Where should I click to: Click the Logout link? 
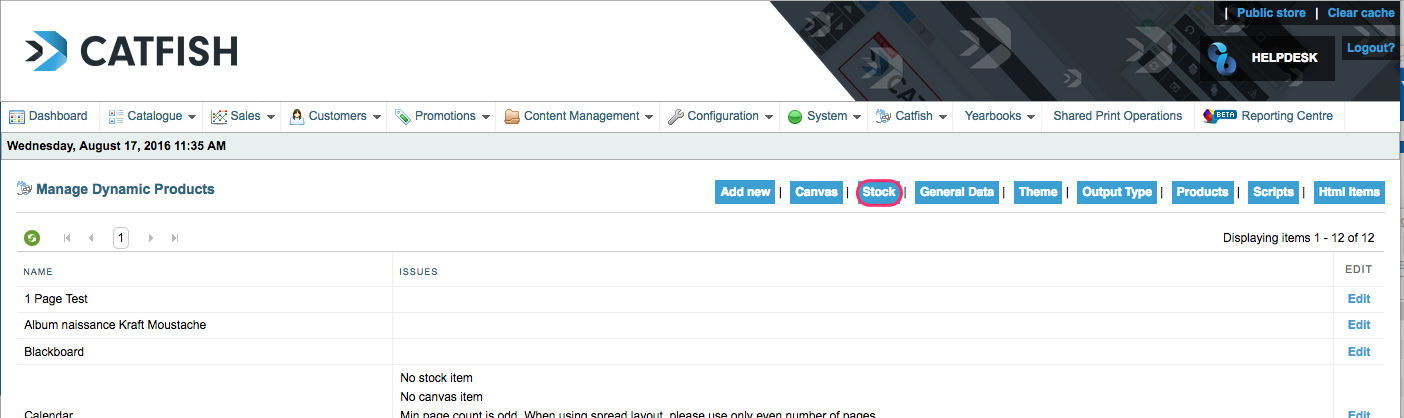[x=1370, y=48]
